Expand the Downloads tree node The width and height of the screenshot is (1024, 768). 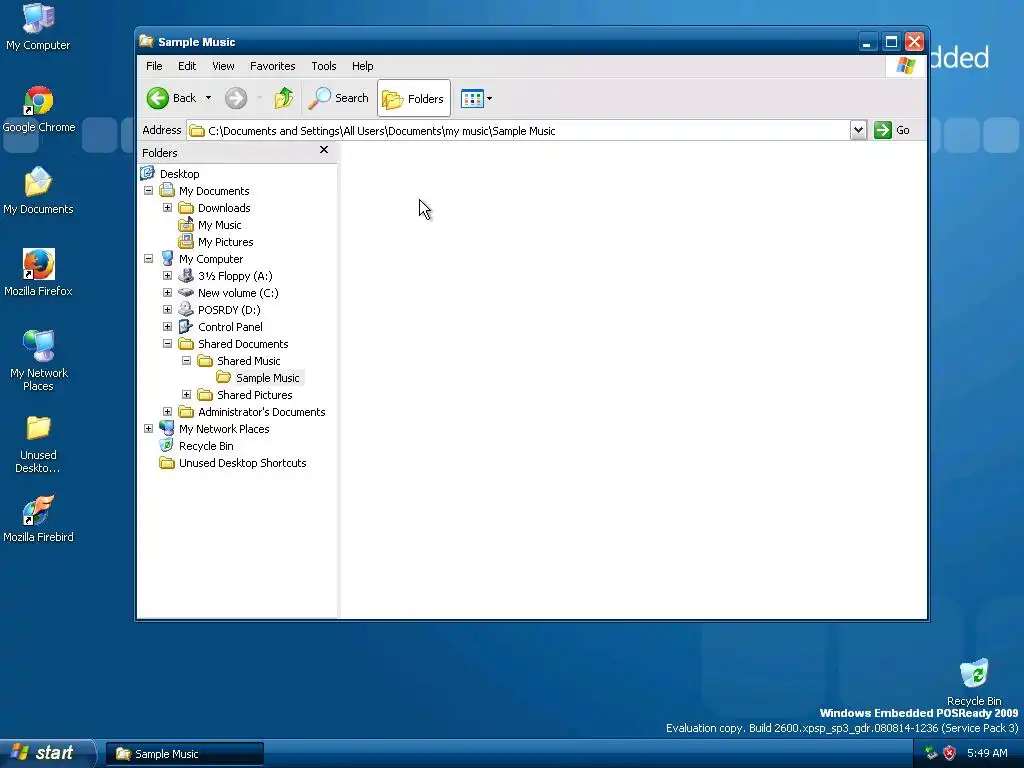(x=167, y=208)
